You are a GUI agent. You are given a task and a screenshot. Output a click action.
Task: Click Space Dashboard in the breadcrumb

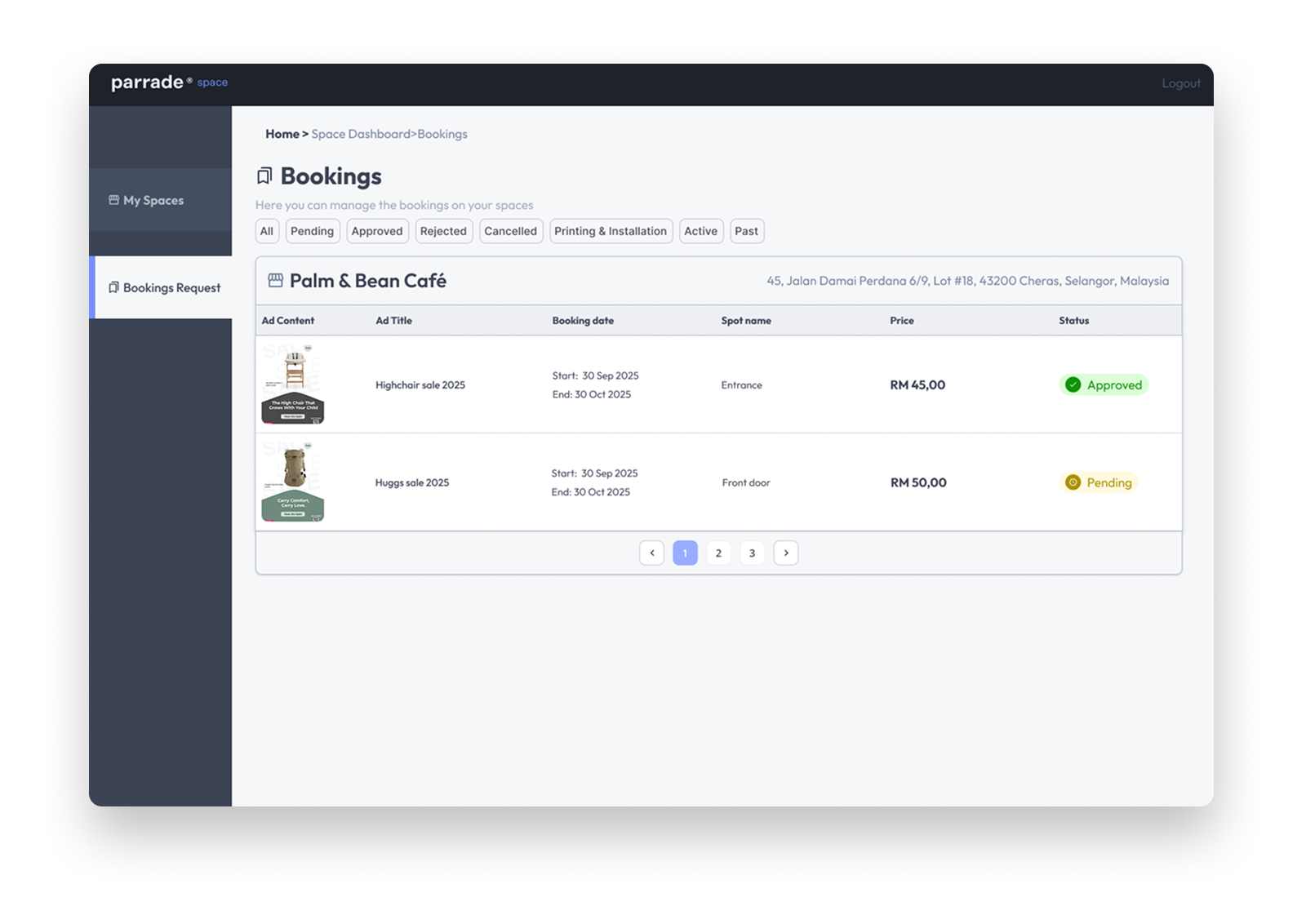tap(361, 134)
